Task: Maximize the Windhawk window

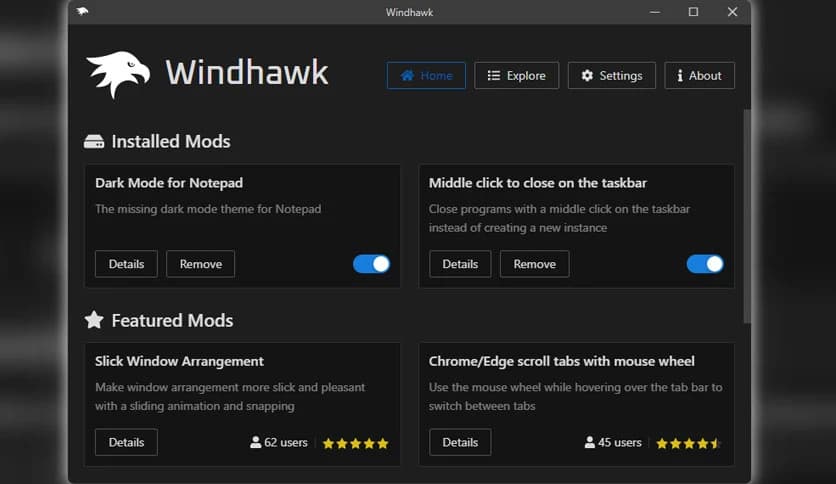Action: 693,12
